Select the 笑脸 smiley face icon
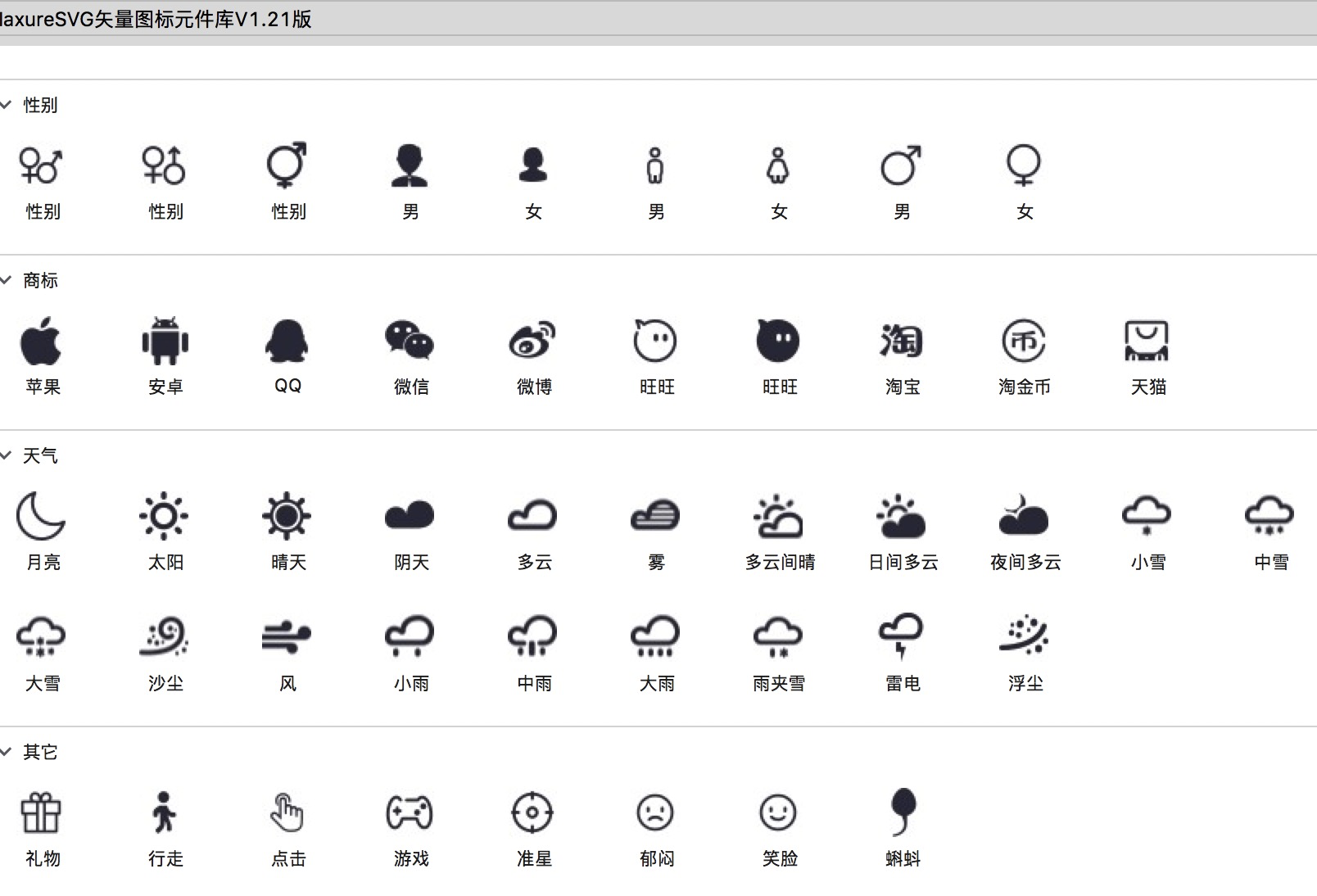Viewport: 1317px width, 896px height. point(778,812)
